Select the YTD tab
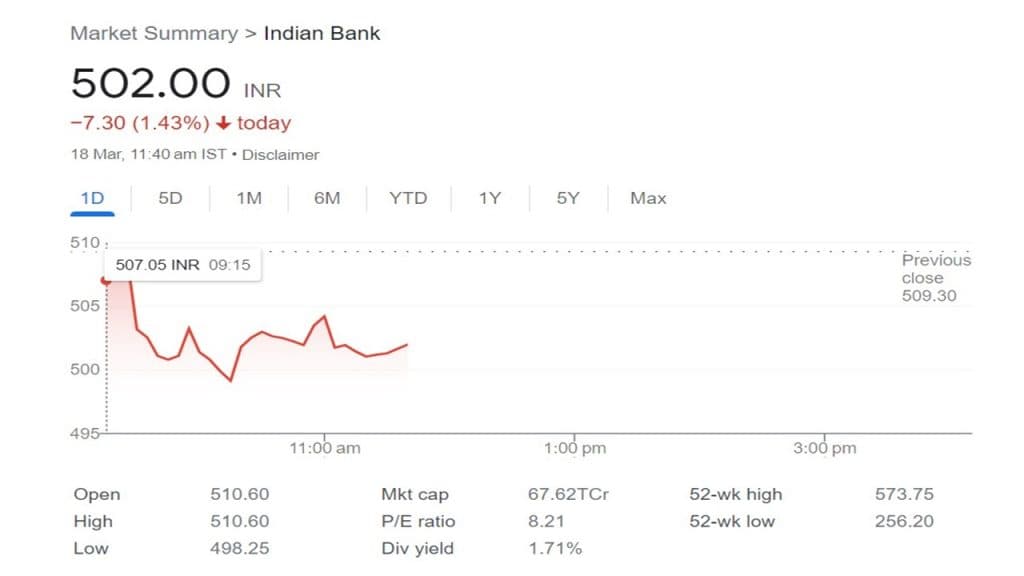The image size is (1024, 576). [x=408, y=198]
